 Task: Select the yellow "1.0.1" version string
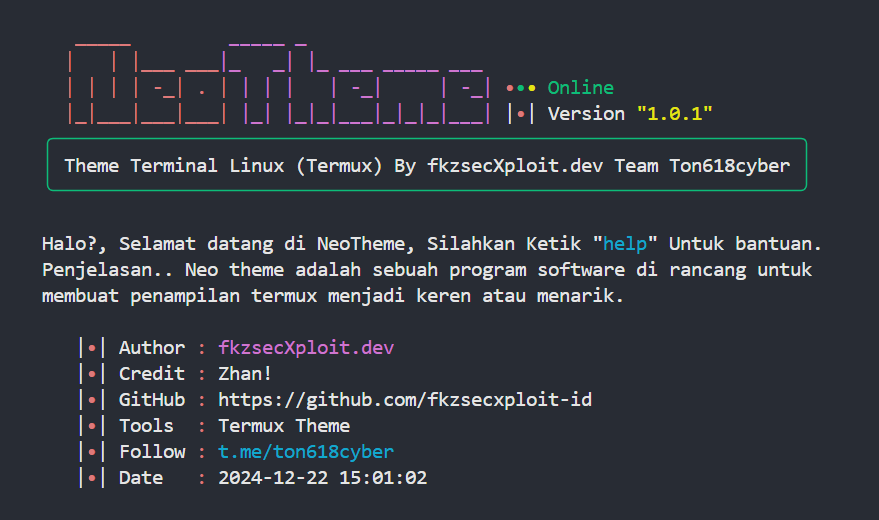tap(674, 114)
